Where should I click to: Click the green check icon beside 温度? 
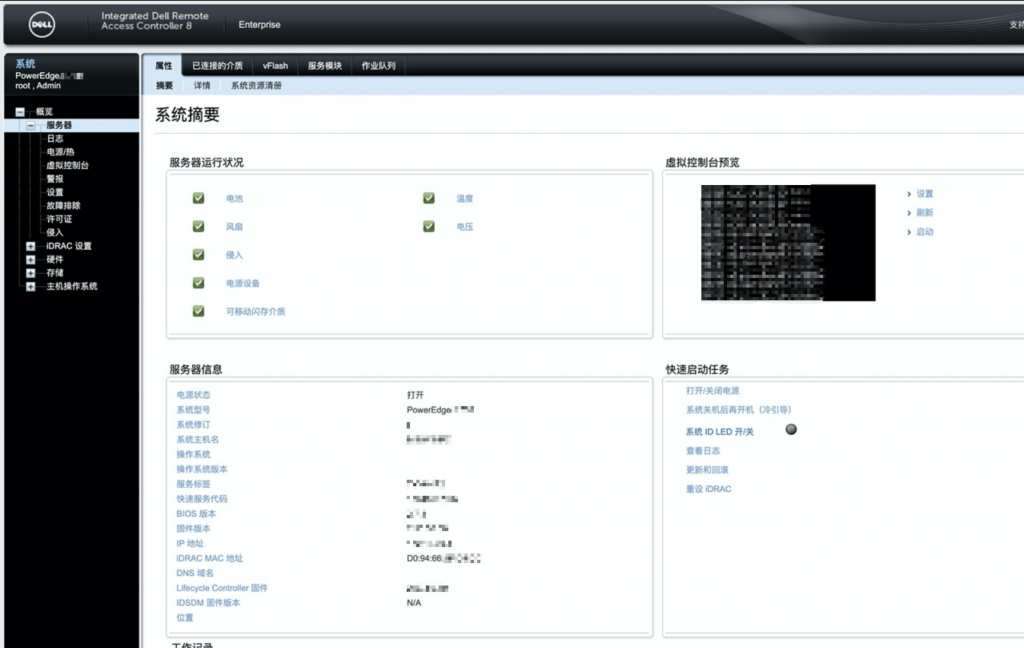429,198
